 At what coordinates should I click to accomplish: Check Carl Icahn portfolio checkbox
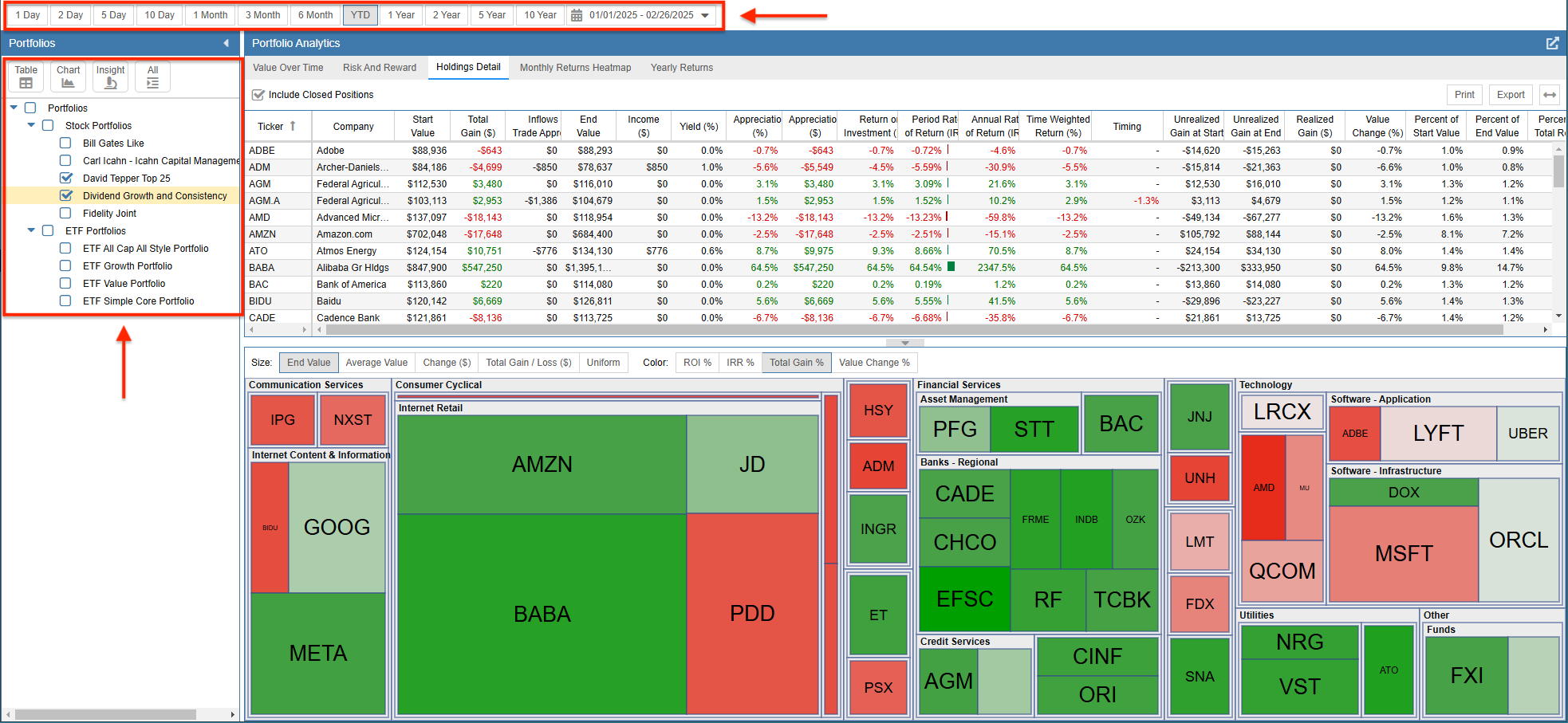65,160
